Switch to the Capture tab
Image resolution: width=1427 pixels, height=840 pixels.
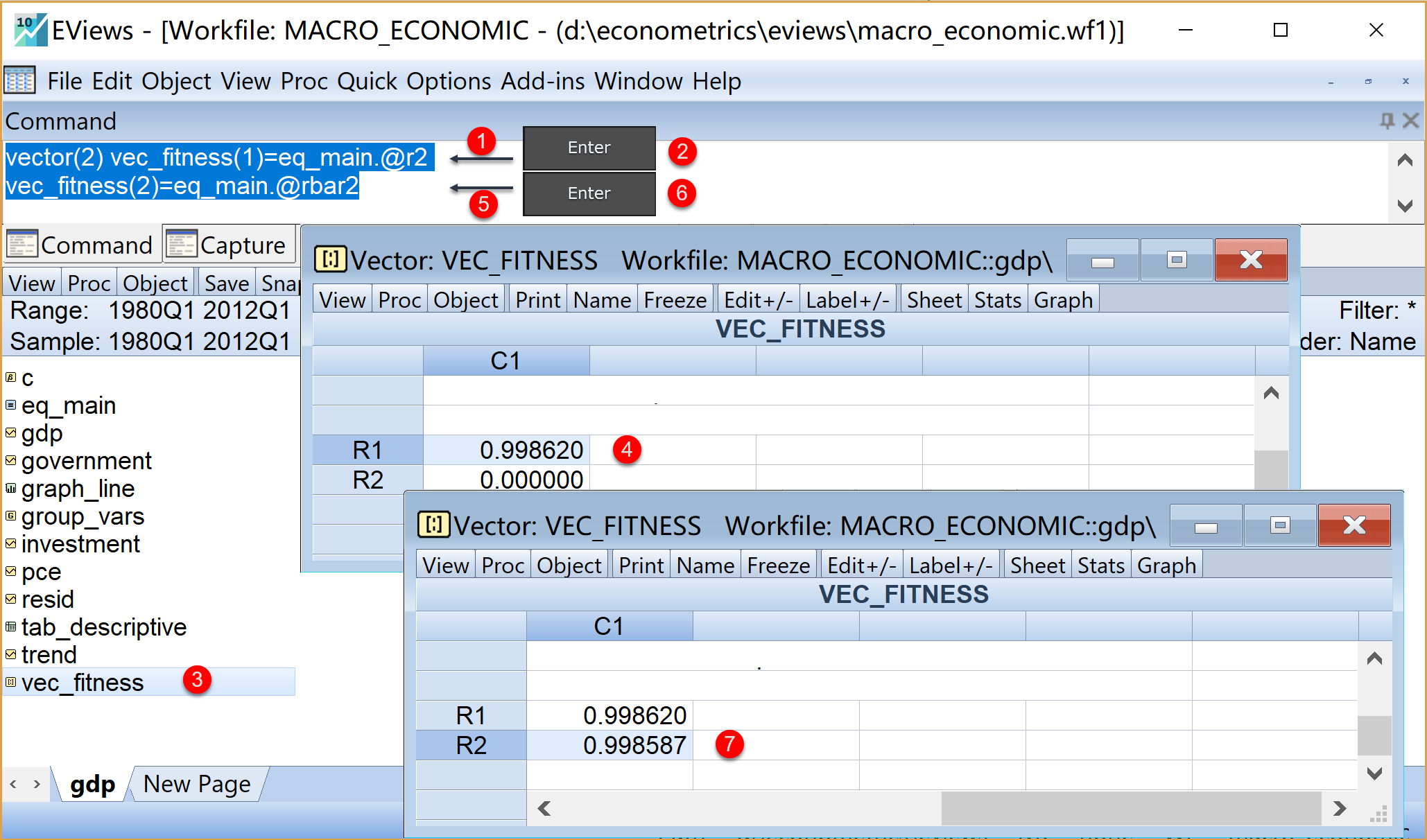tap(230, 245)
